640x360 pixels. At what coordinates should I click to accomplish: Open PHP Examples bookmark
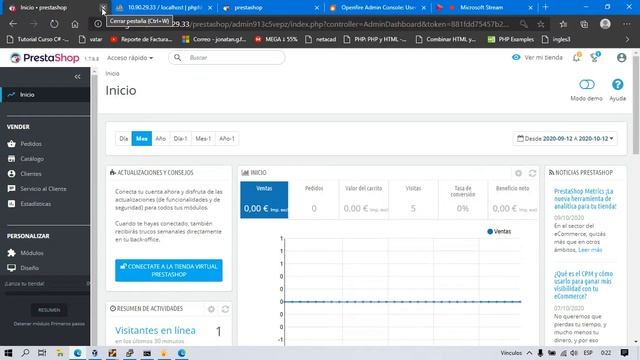(511, 39)
